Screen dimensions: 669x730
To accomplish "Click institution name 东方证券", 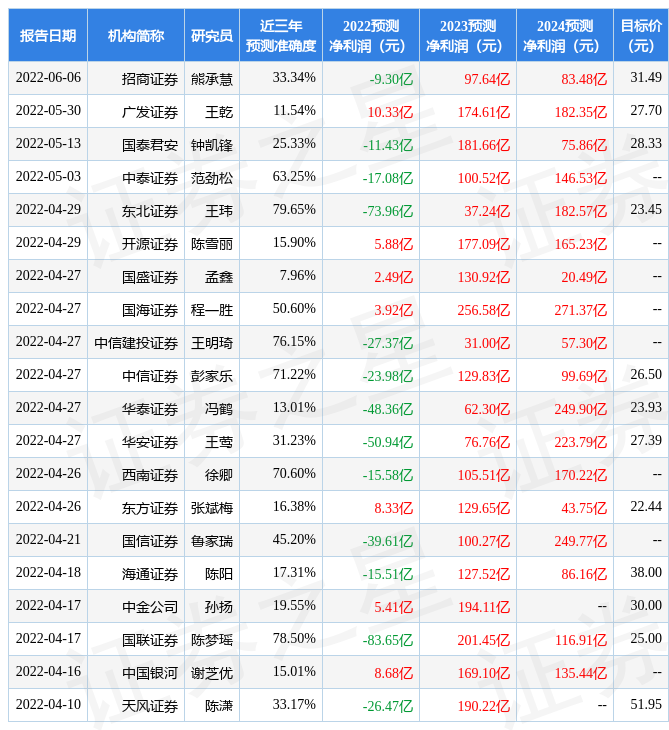I will click(x=150, y=509).
